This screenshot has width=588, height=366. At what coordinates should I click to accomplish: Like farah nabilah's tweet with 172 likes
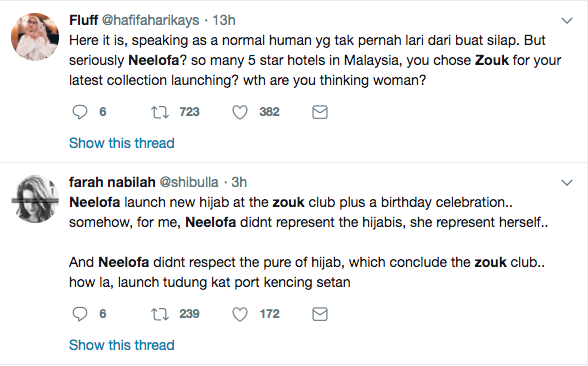240,314
